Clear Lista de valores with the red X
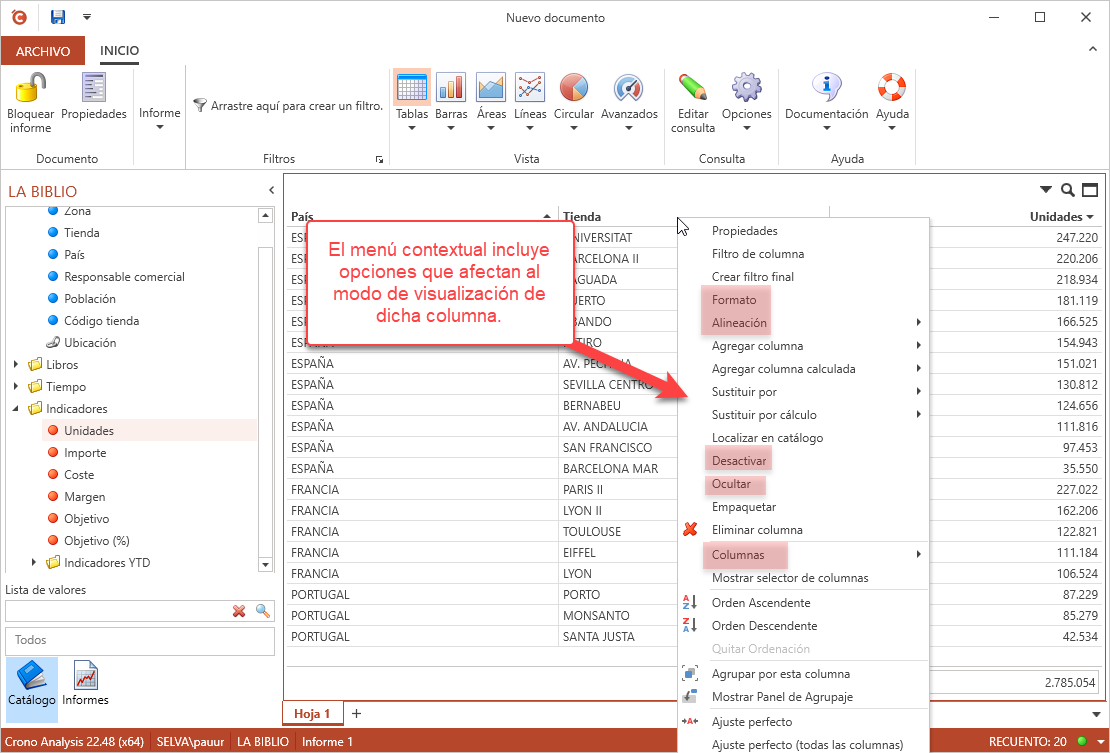The width and height of the screenshot is (1110, 753). coord(239,610)
